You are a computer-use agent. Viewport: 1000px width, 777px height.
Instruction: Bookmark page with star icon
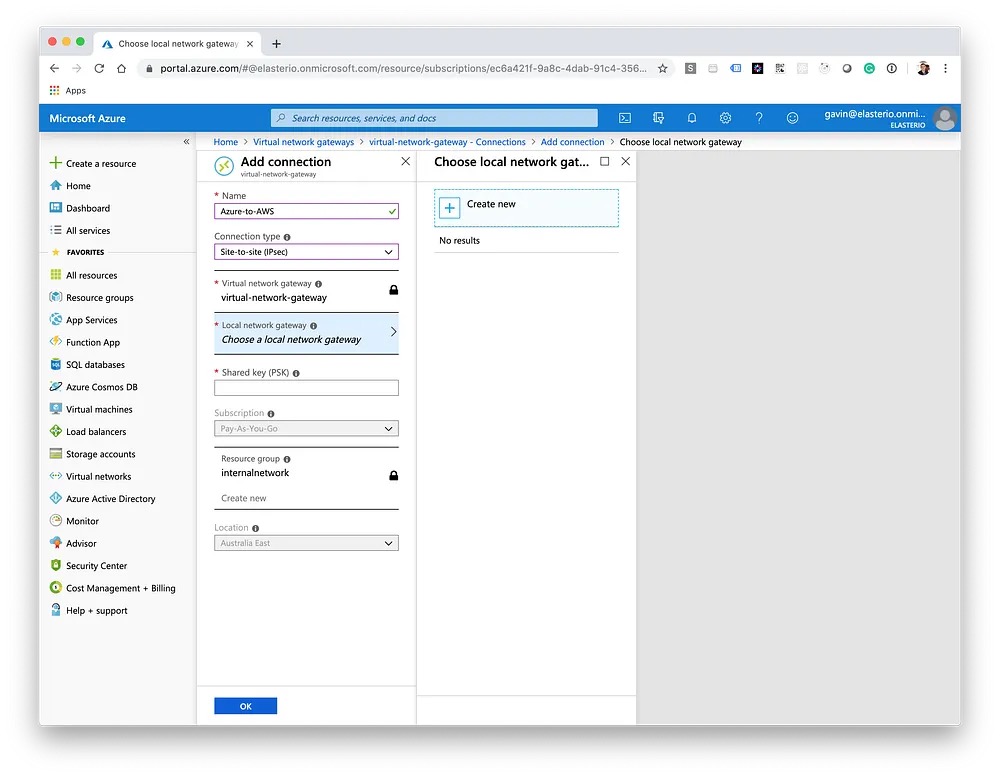pyautogui.click(x=663, y=68)
